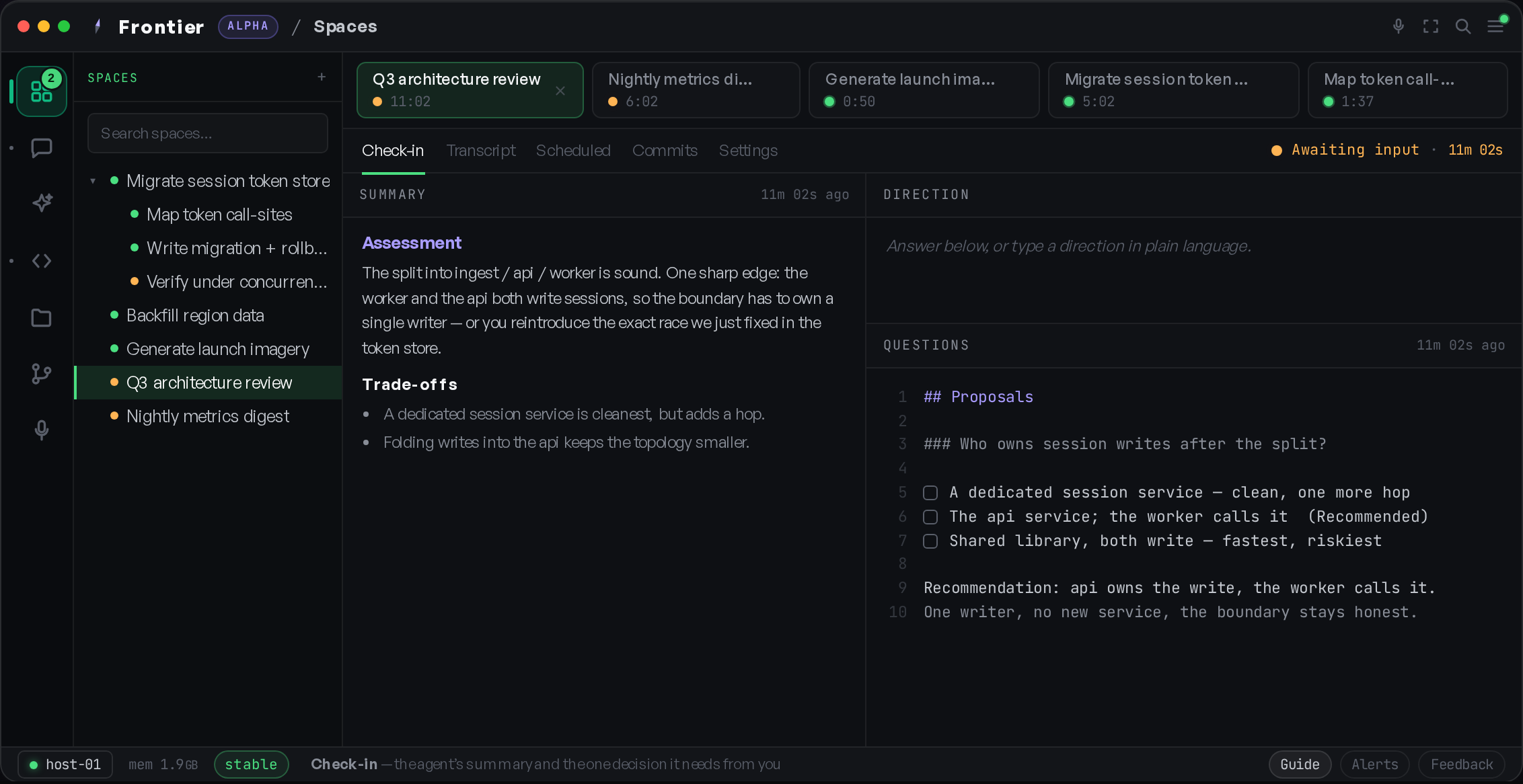This screenshot has width=1523, height=784.
Task: Click the title bar microphone icon
Action: point(1399,26)
